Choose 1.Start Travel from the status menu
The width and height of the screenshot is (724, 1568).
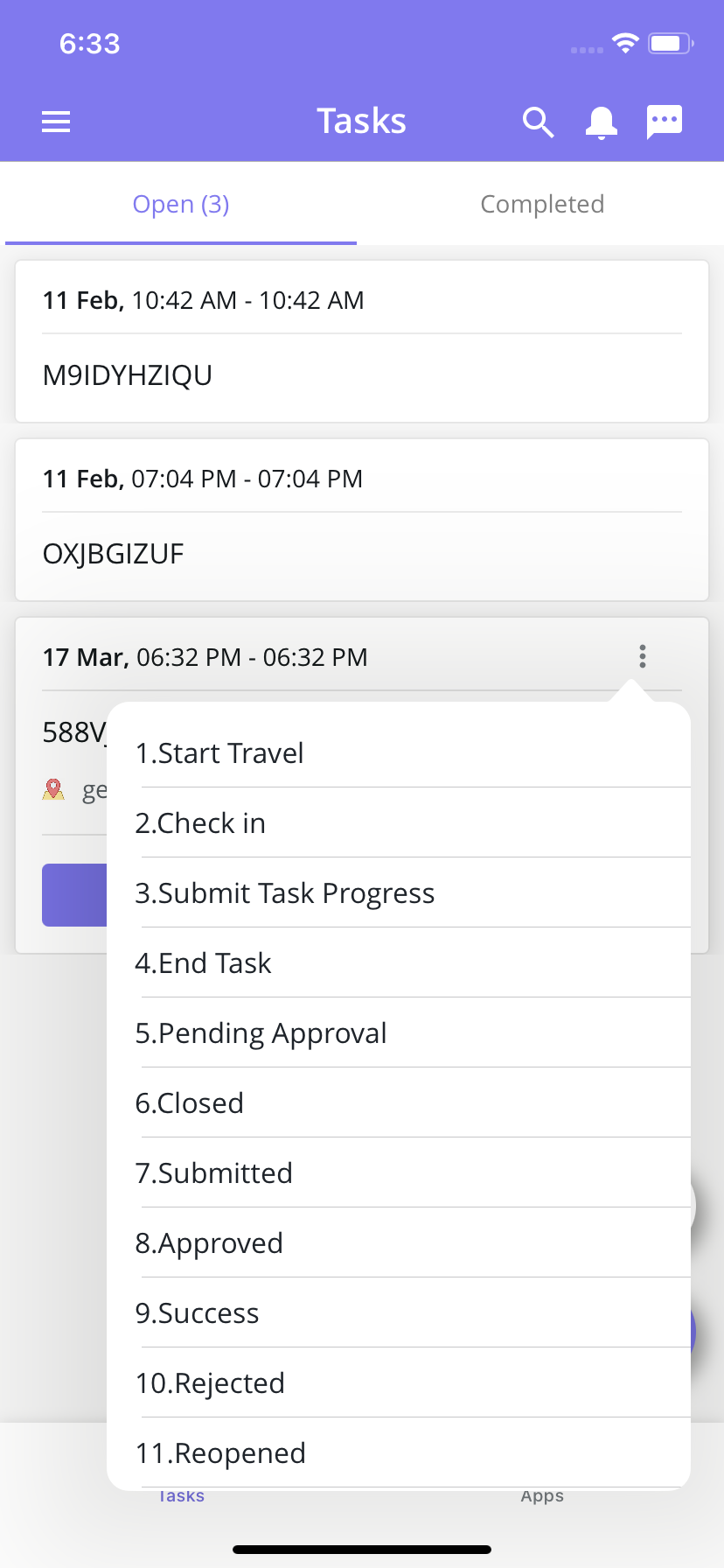tap(399, 752)
